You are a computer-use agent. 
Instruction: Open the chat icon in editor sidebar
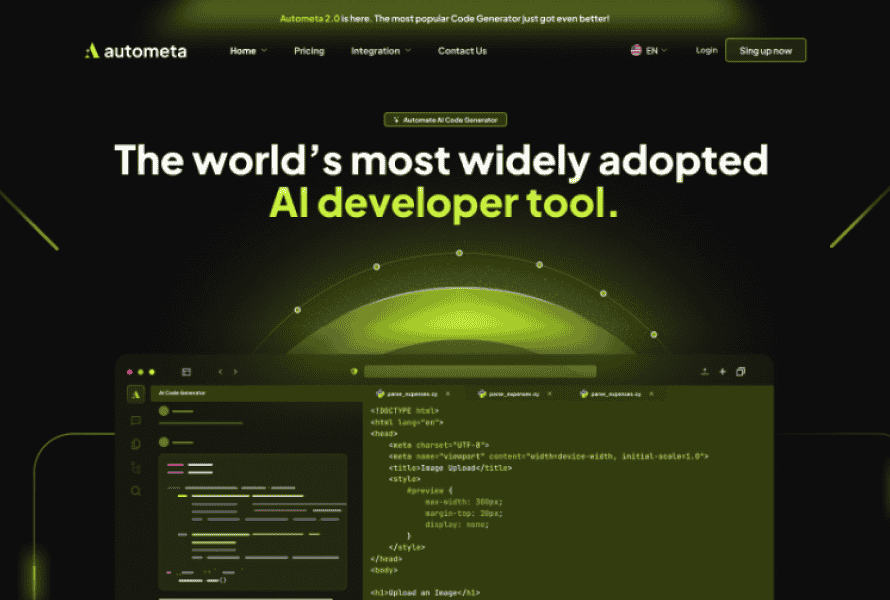(x=136, y=420)
